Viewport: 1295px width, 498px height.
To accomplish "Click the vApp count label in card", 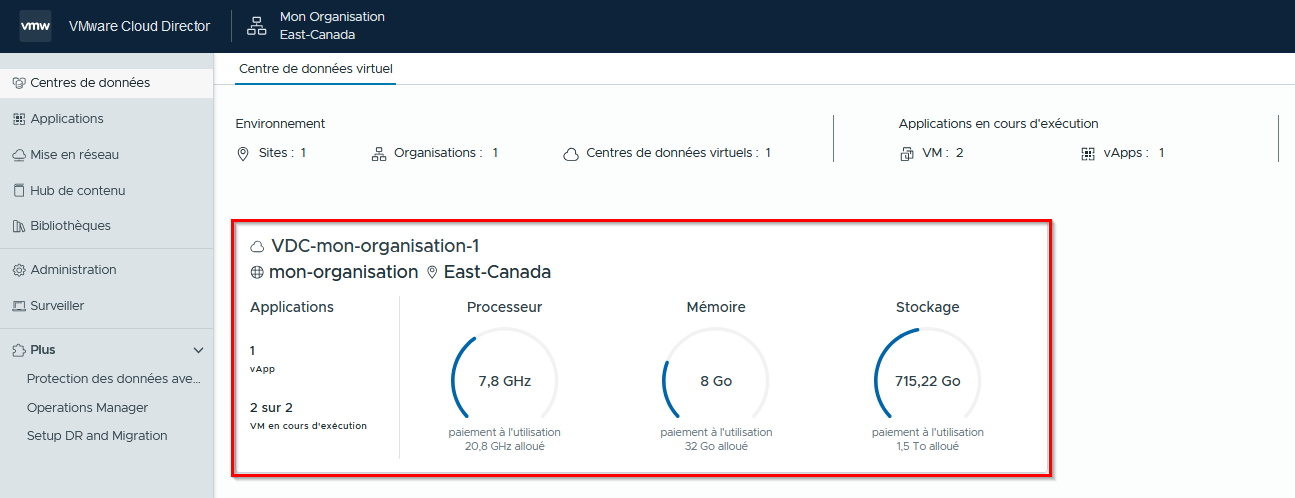I will [x=262, y=369].
